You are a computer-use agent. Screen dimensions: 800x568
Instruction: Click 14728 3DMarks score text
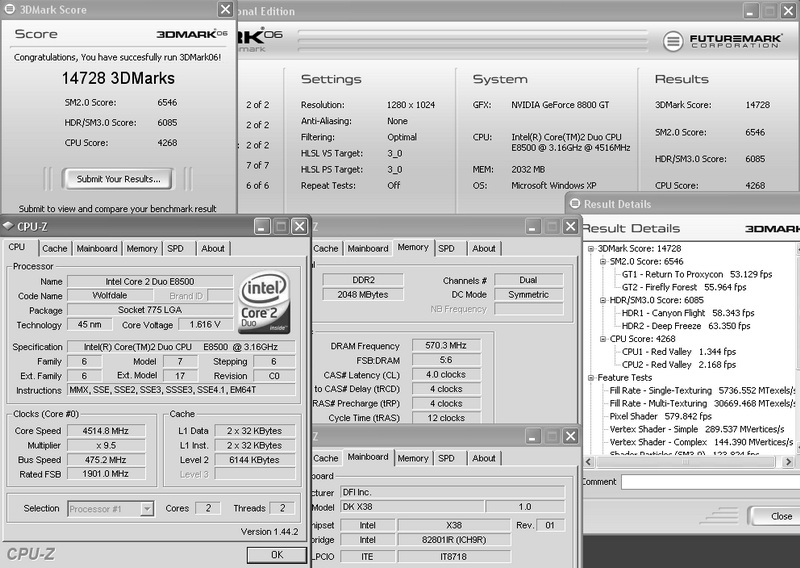pyautogui.click(x=118, y=78)
